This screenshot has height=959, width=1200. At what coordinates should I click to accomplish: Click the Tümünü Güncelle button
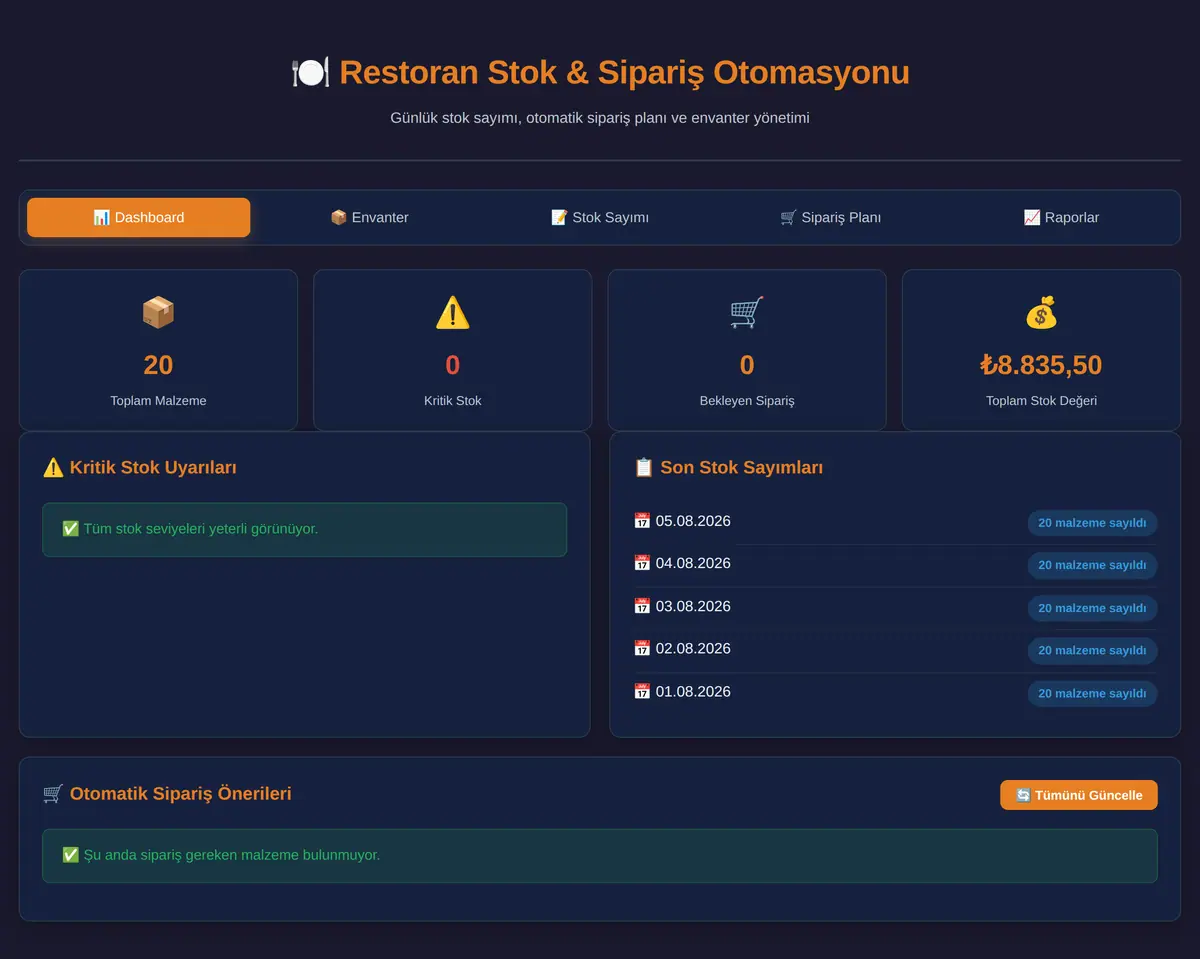[x=1079, y=795]
